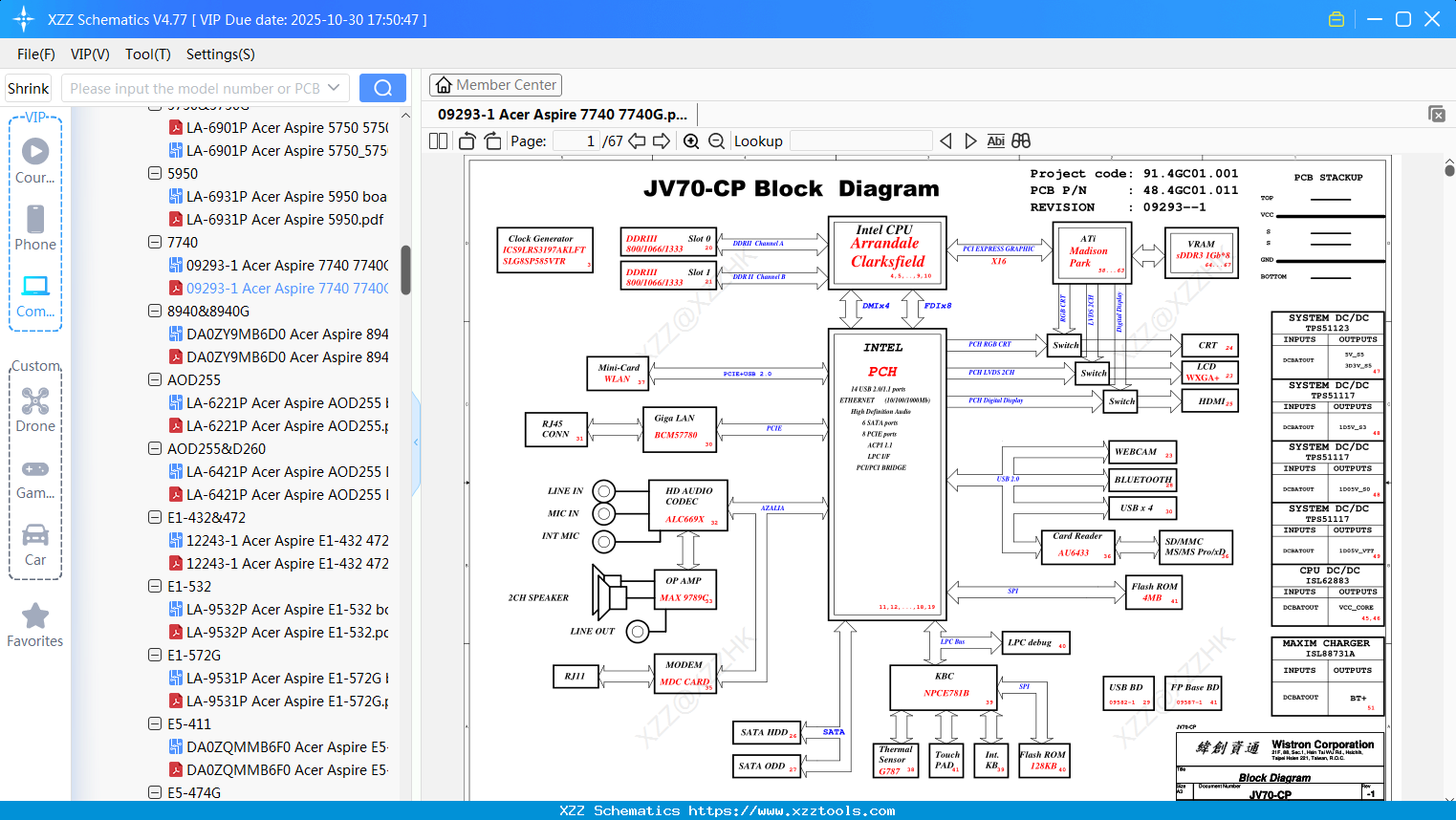Zoom out of the schematic
The image size is (1456, 820).
pyautogui.click(x=716, y=141)
